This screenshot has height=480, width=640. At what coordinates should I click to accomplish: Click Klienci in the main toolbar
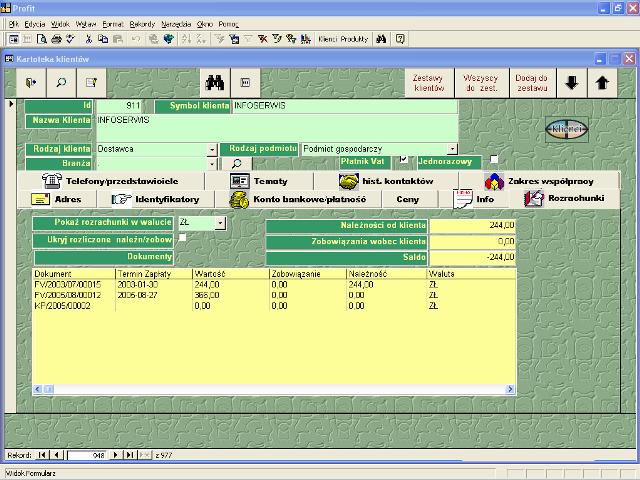(x=328, y=39)
